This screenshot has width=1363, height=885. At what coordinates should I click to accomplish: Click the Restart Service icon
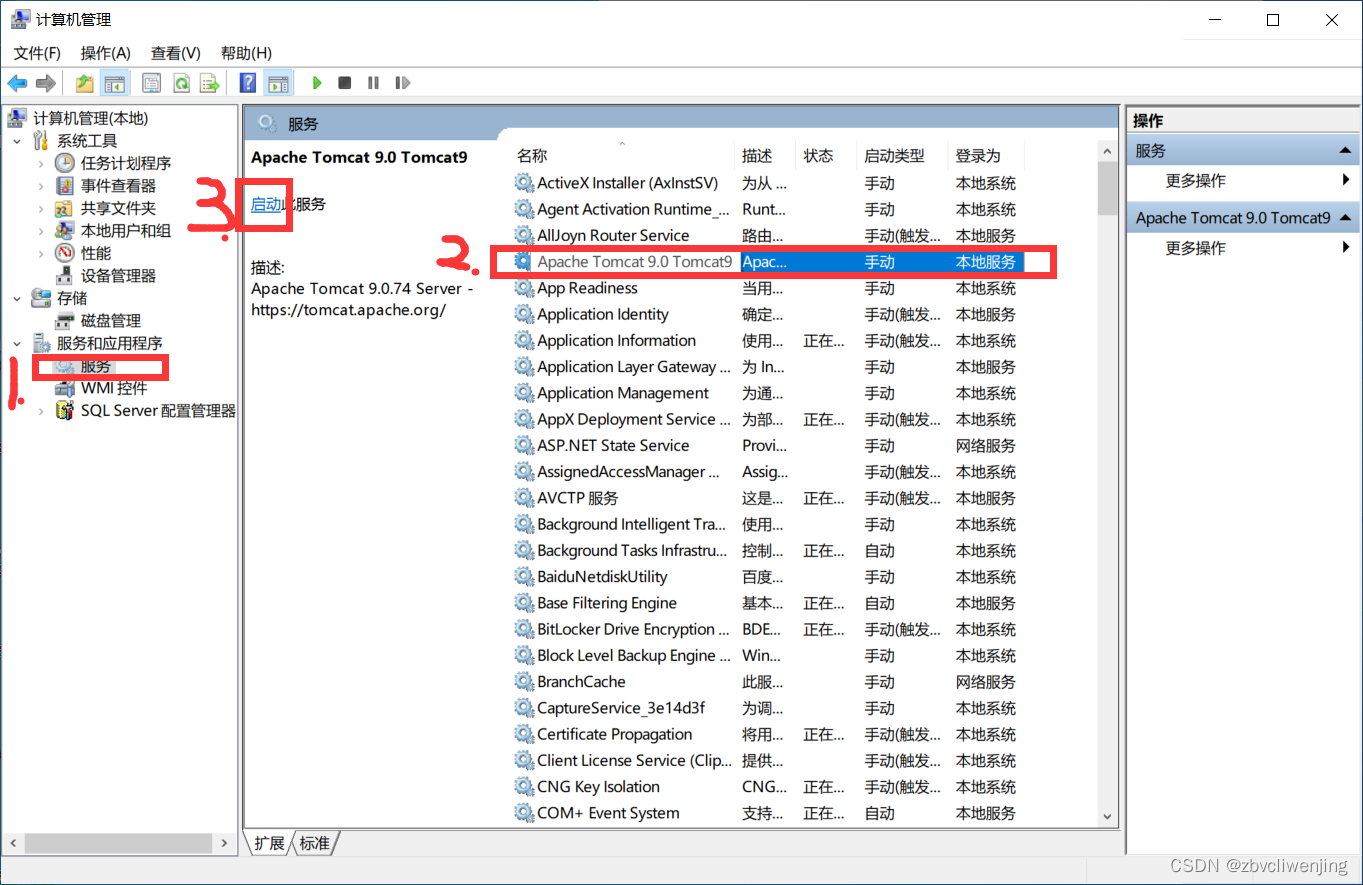click(402, 83)
